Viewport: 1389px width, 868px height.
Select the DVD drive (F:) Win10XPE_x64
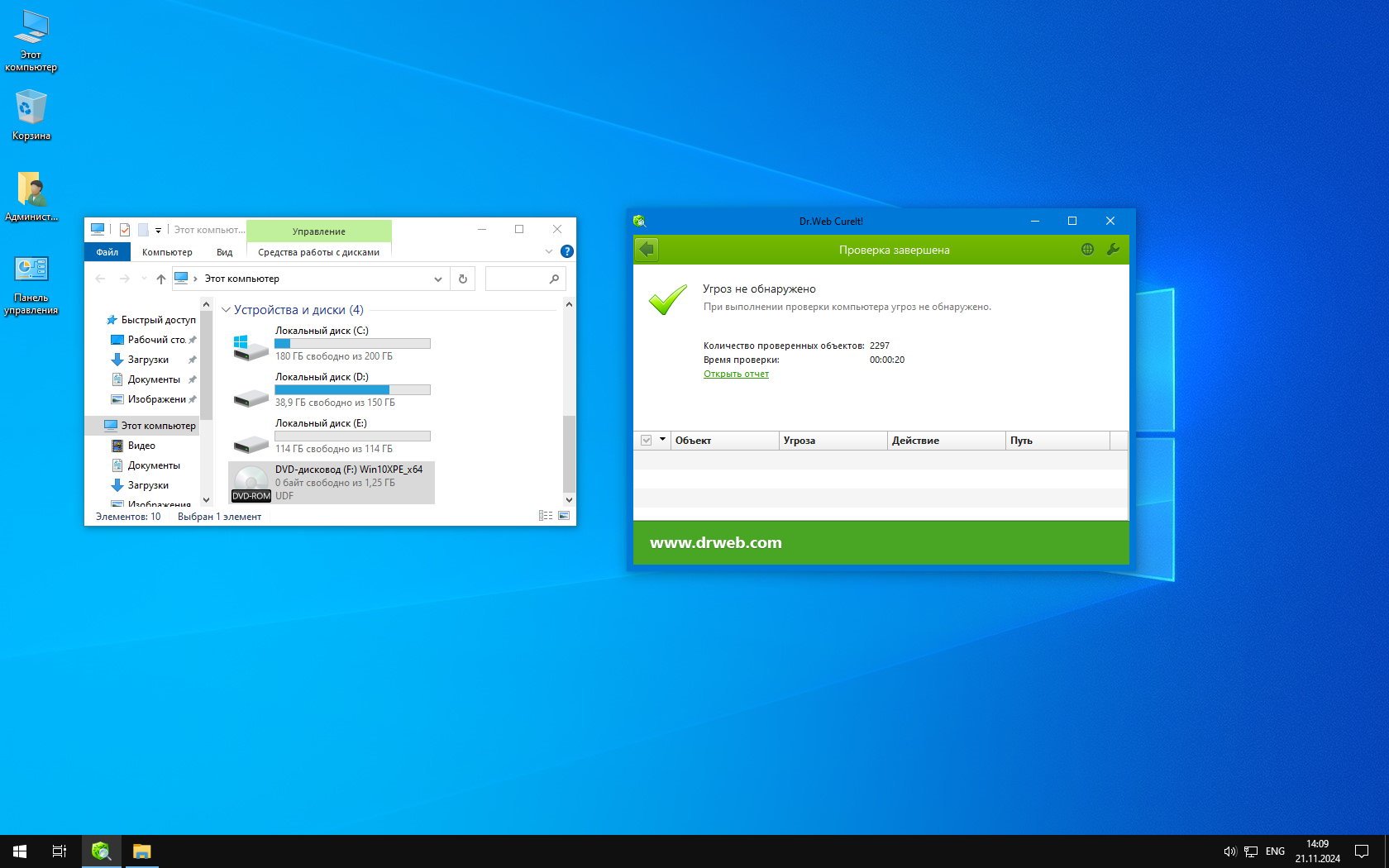tap(331, 482)
